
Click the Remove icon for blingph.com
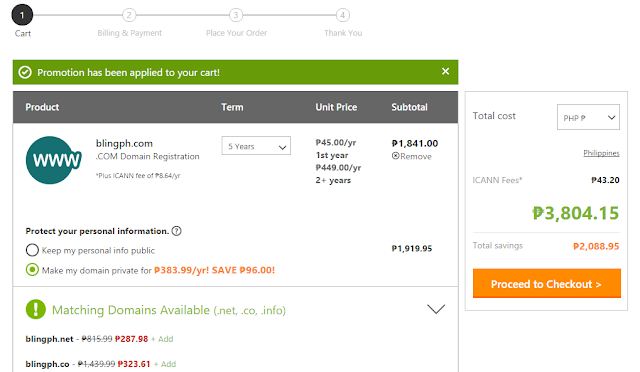coord(396,156)
